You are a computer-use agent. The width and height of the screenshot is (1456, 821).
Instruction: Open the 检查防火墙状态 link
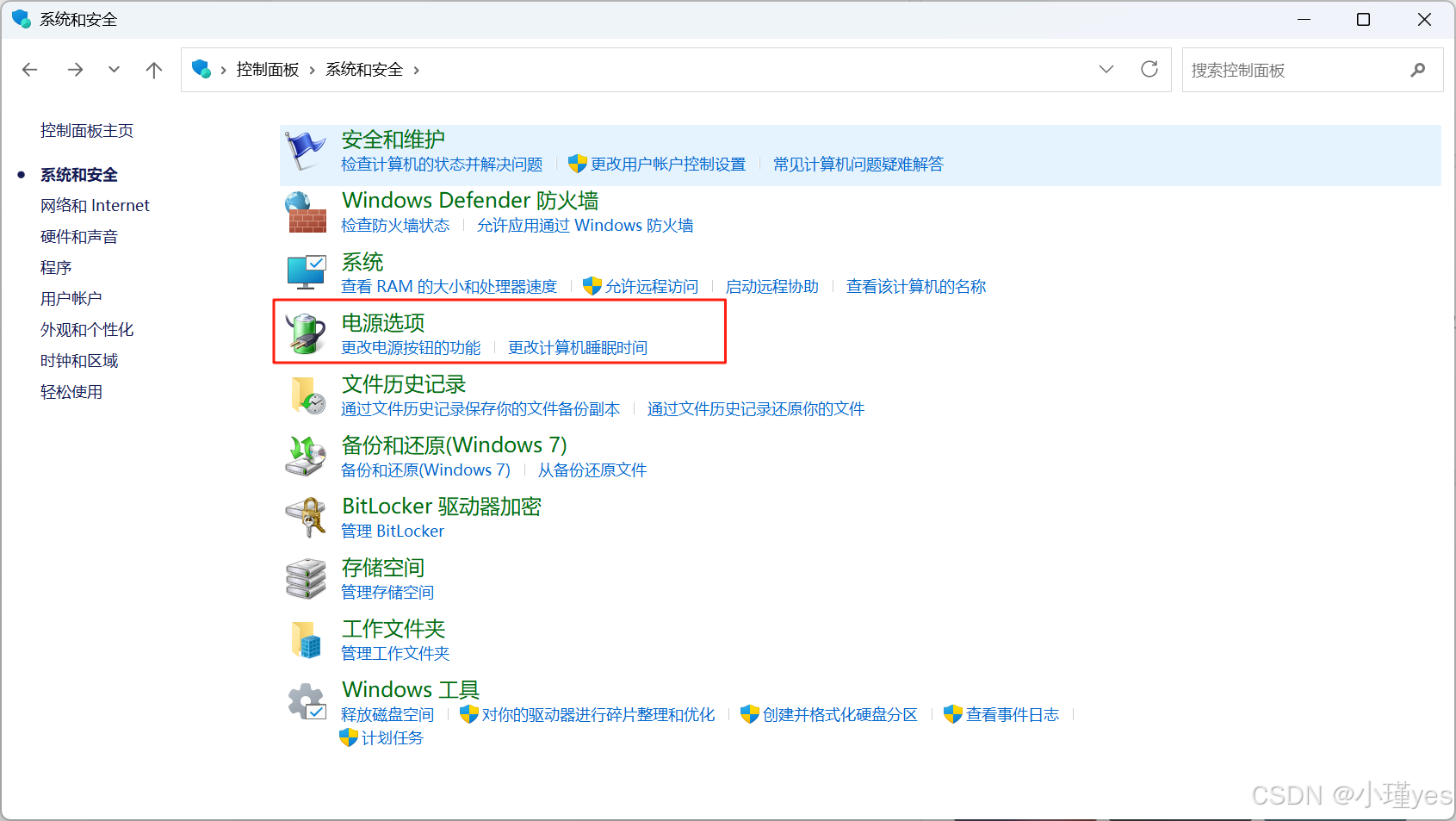(x=395, y=226)
